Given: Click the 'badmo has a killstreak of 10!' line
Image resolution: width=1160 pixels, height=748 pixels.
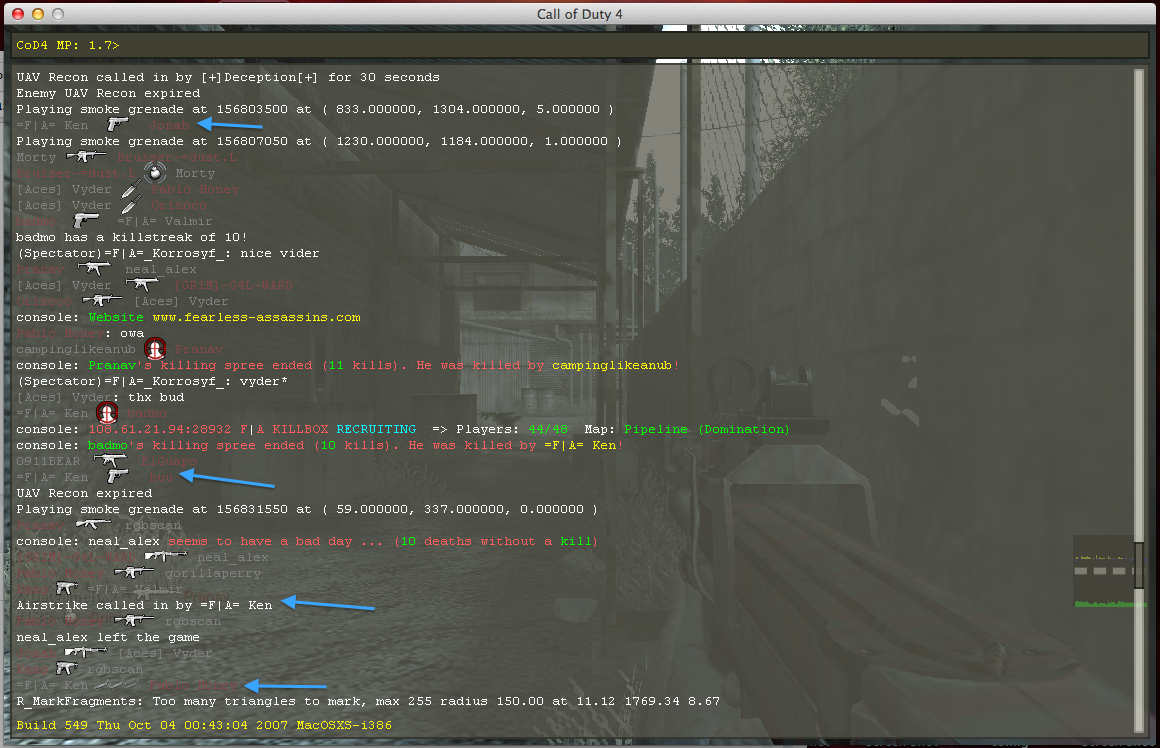Looking at the screenshot, I should click(x=132, y=237).
